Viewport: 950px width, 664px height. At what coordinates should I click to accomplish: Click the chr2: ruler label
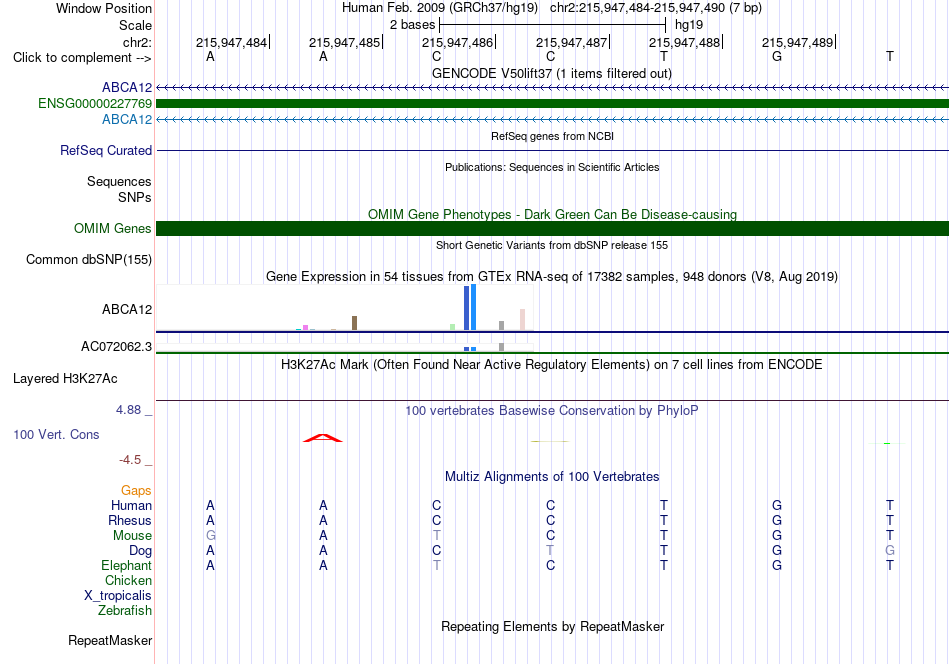point(137,42)
